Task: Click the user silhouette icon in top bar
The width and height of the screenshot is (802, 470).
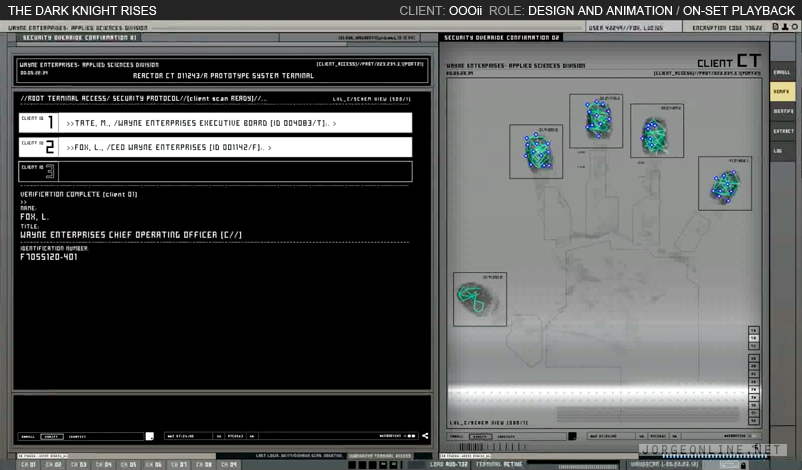Action: (x=785, y=27)
